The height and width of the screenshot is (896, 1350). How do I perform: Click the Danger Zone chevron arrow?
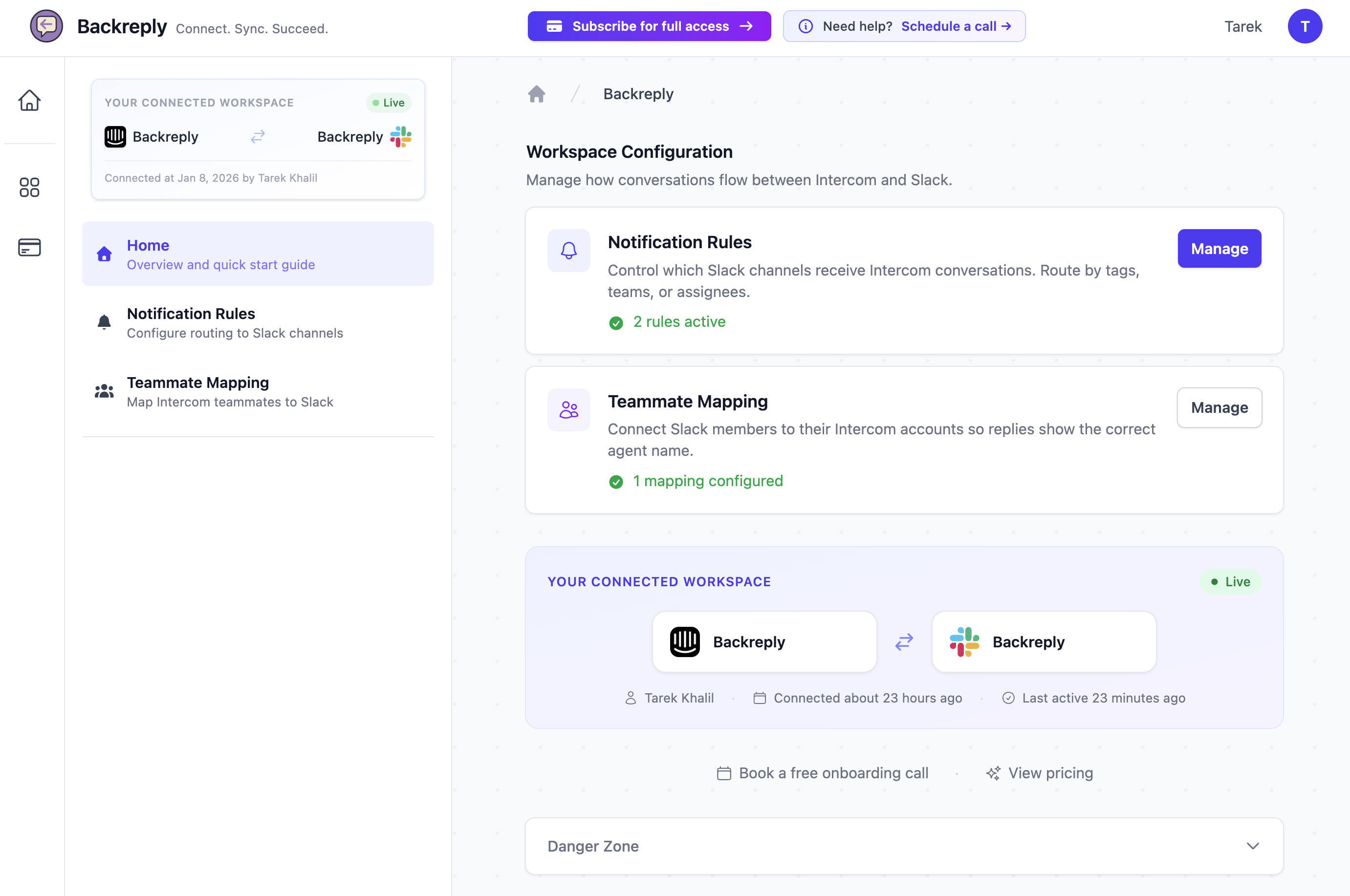[1252, 846]
